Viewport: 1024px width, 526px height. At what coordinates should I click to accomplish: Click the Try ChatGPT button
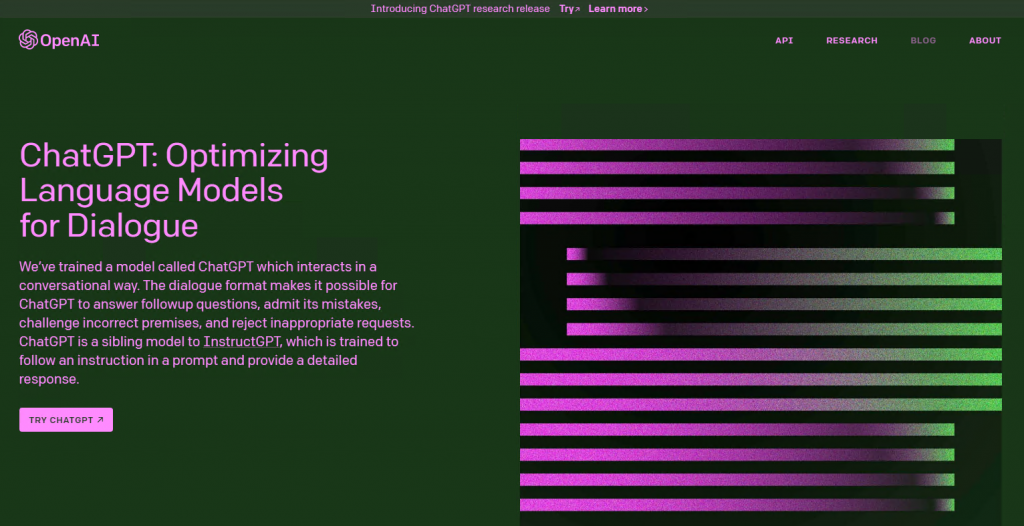click(66, 419)
